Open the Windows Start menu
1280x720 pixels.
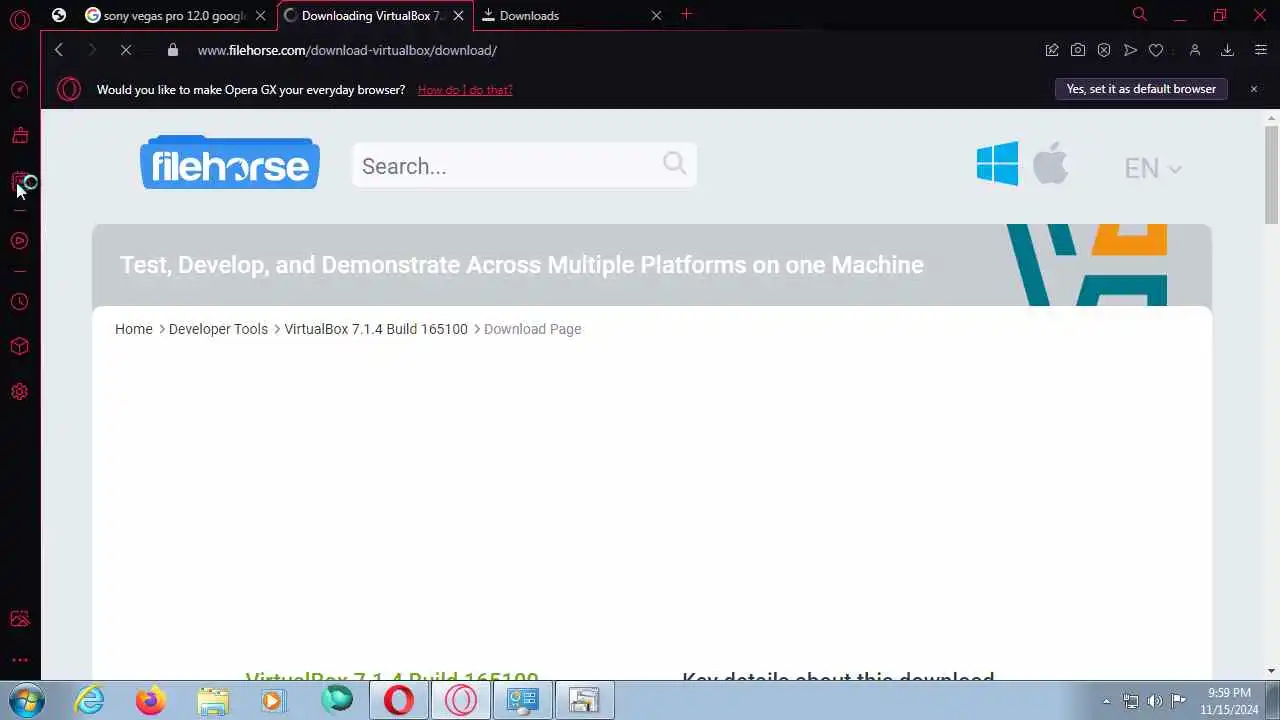click(x=27, y=700)
